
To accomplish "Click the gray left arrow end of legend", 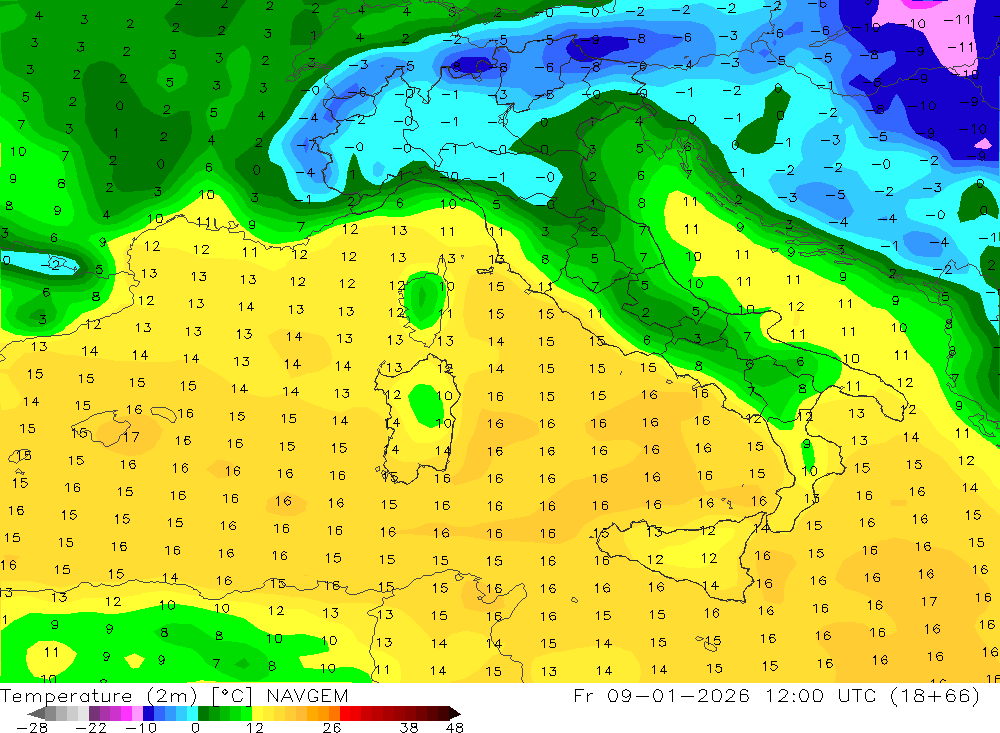I will click(x=36, y=714).
